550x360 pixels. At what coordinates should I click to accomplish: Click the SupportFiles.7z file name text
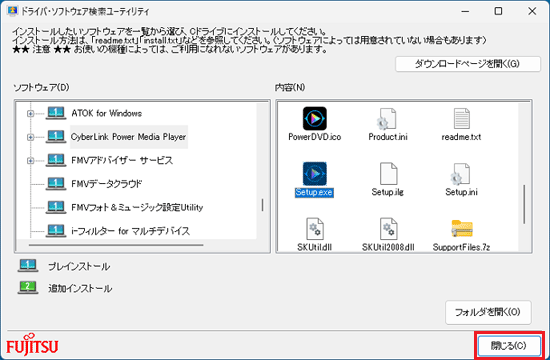click(461, 247)
